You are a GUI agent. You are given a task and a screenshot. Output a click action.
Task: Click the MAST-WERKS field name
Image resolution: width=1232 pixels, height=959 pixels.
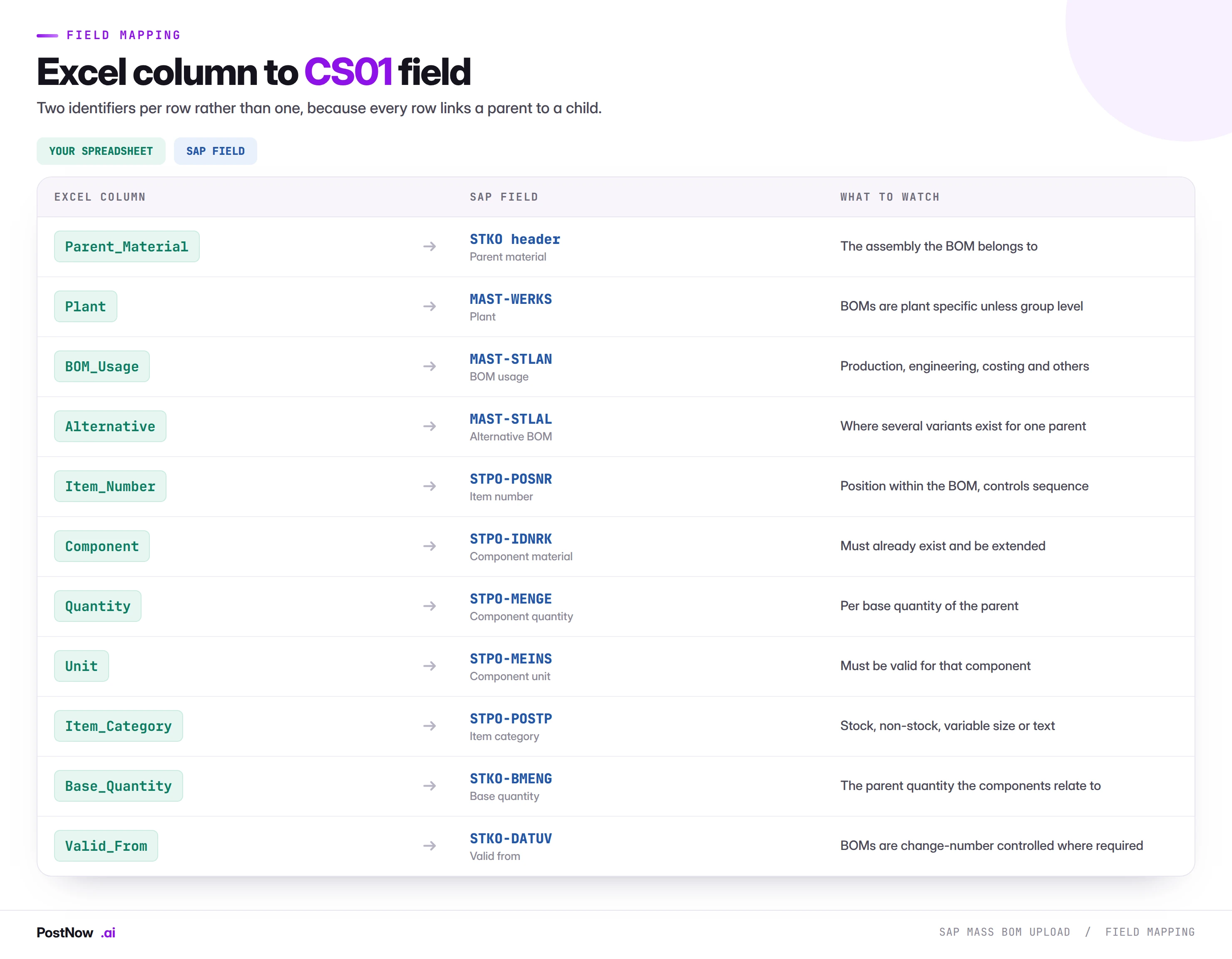[x=511, y=299]
